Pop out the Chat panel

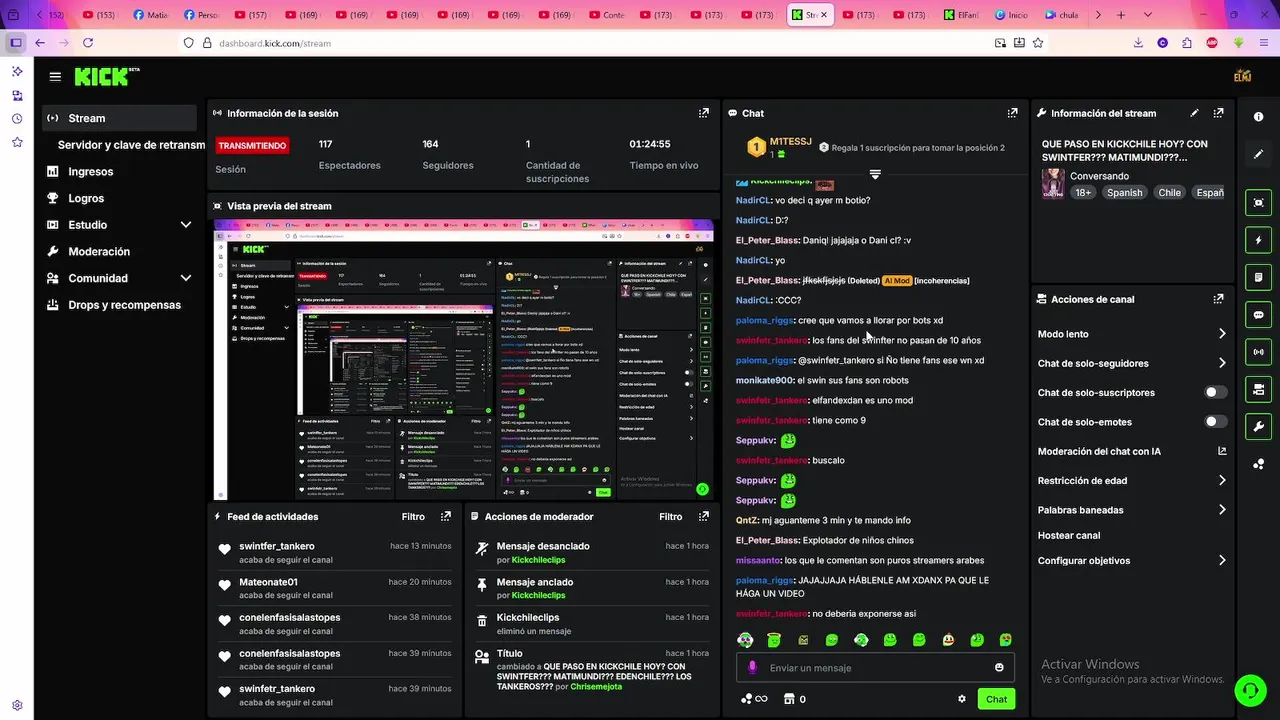1012,114
